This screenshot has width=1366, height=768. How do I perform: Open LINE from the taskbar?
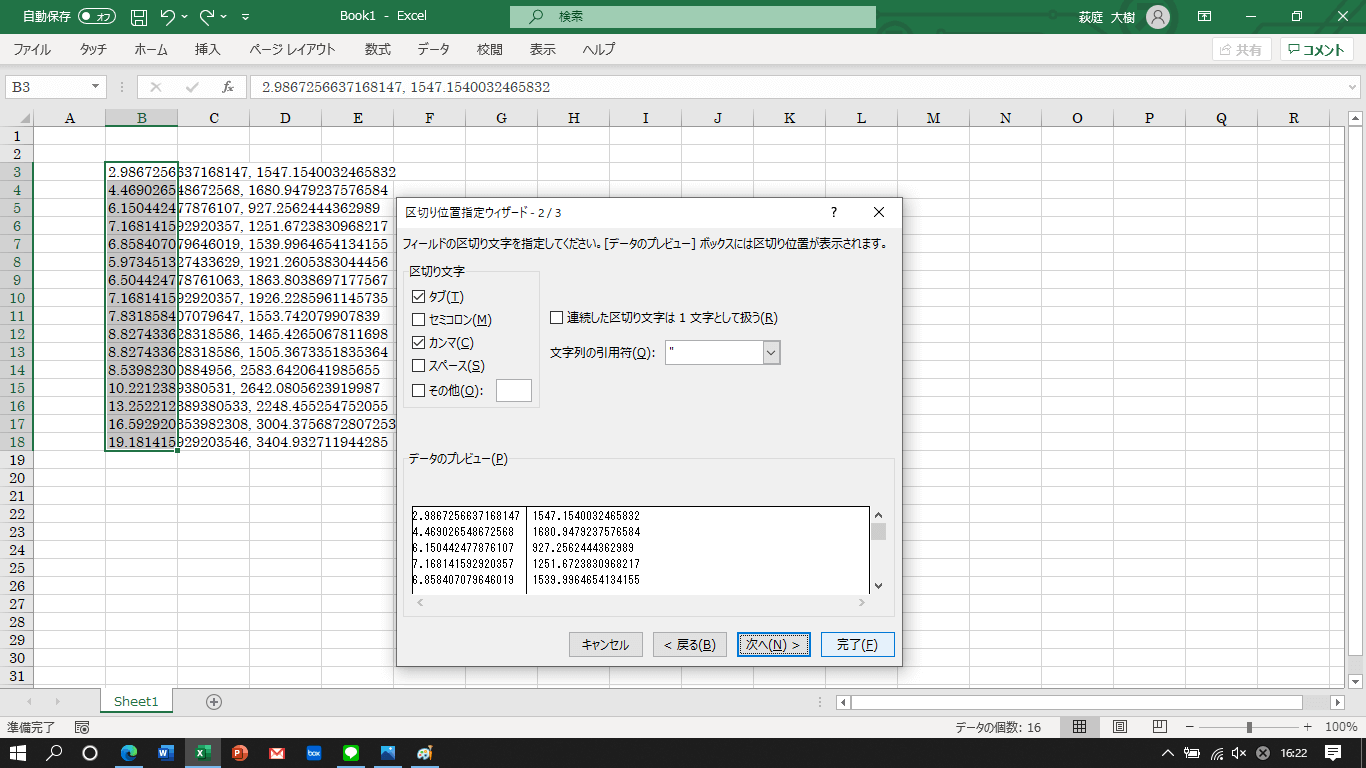click(x=350, y=753)
